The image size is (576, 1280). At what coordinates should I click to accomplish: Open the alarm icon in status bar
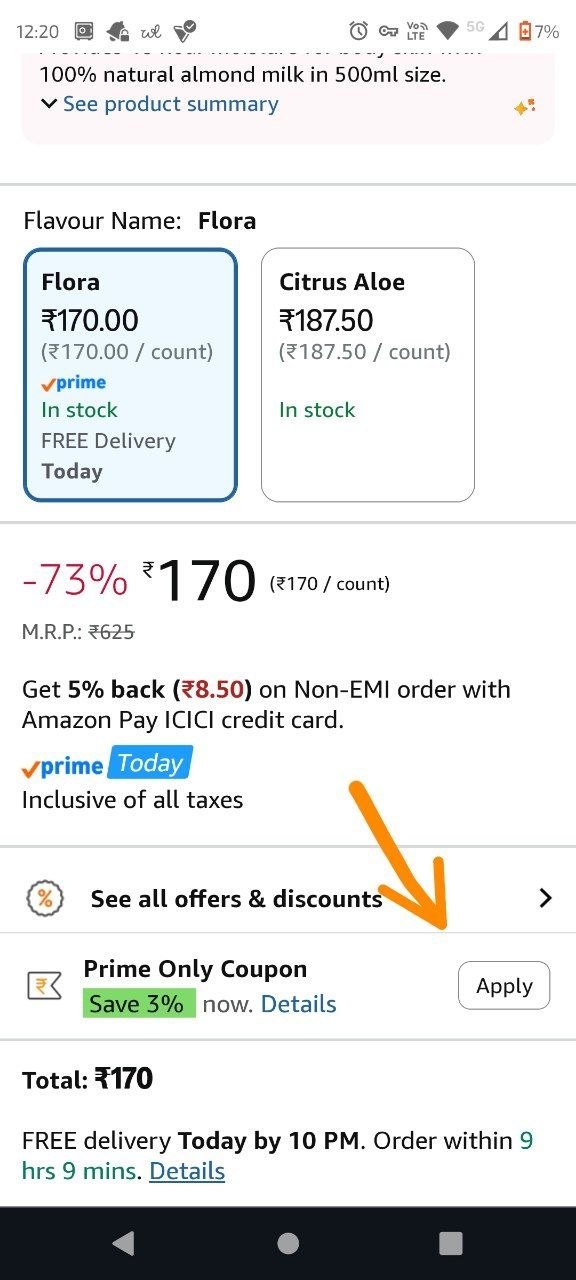pos(358,31)
